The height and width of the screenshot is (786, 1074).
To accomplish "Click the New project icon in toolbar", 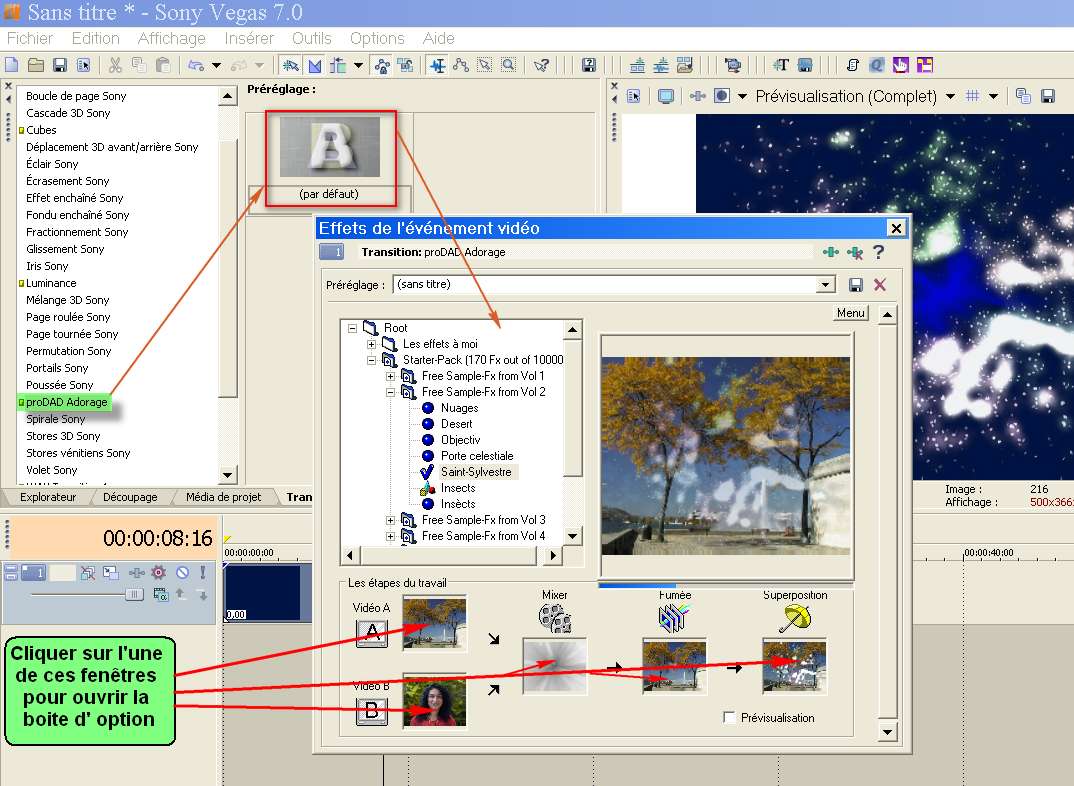I will [12, 65].
